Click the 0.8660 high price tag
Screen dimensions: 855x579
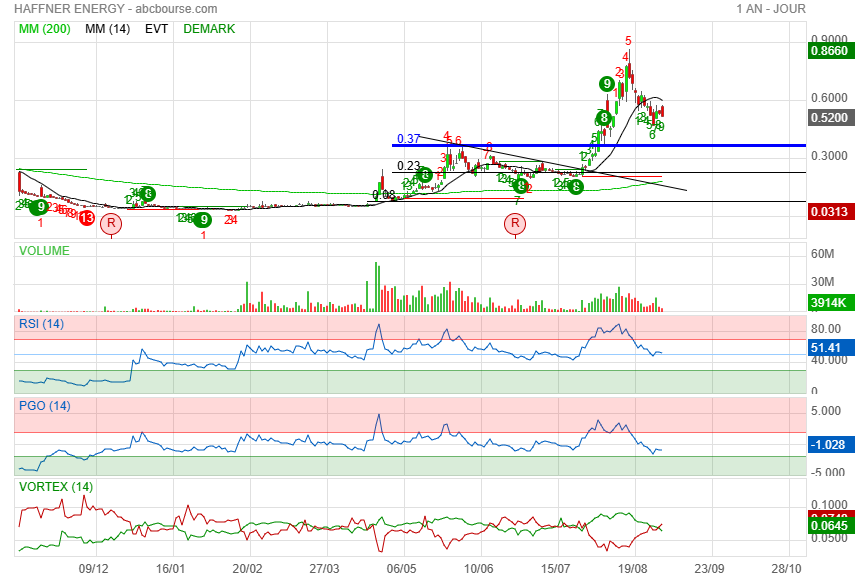[x=829, y=51]
